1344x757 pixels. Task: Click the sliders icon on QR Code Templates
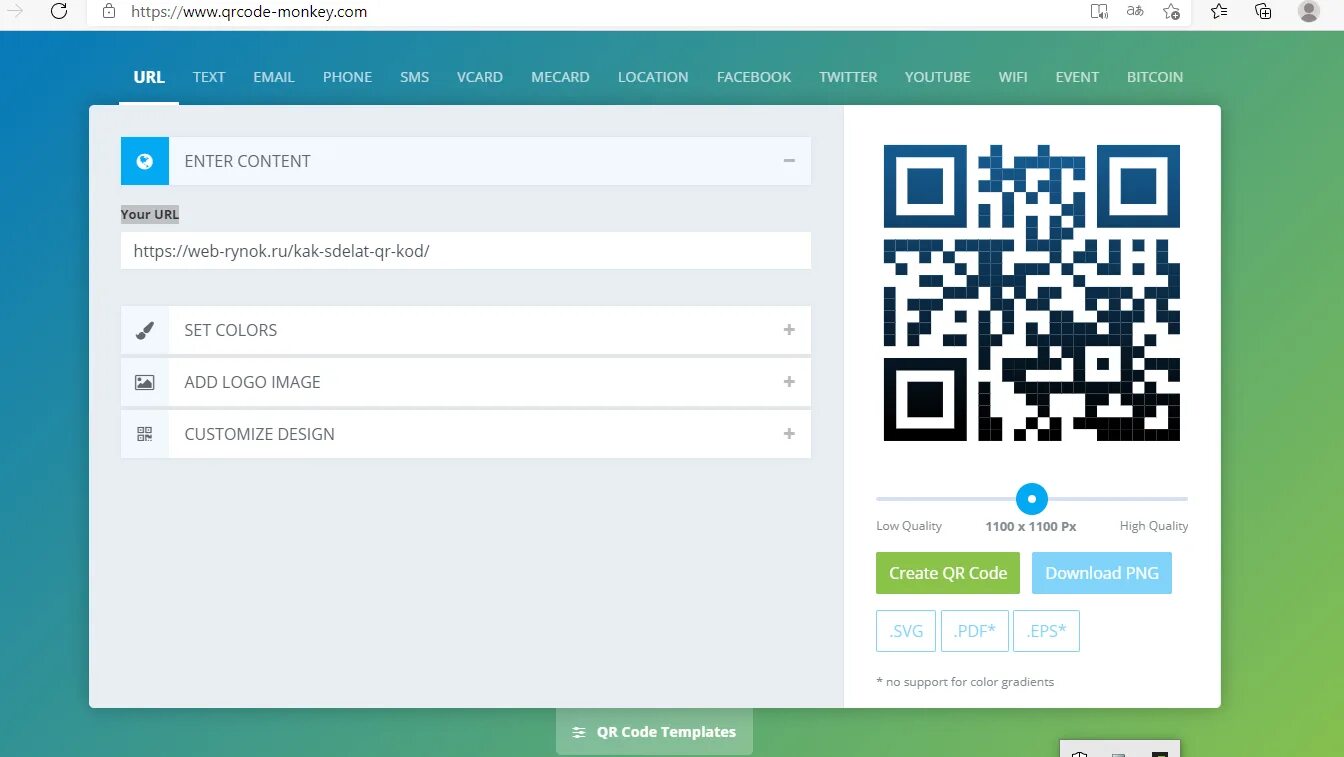(x=579, y=732)
